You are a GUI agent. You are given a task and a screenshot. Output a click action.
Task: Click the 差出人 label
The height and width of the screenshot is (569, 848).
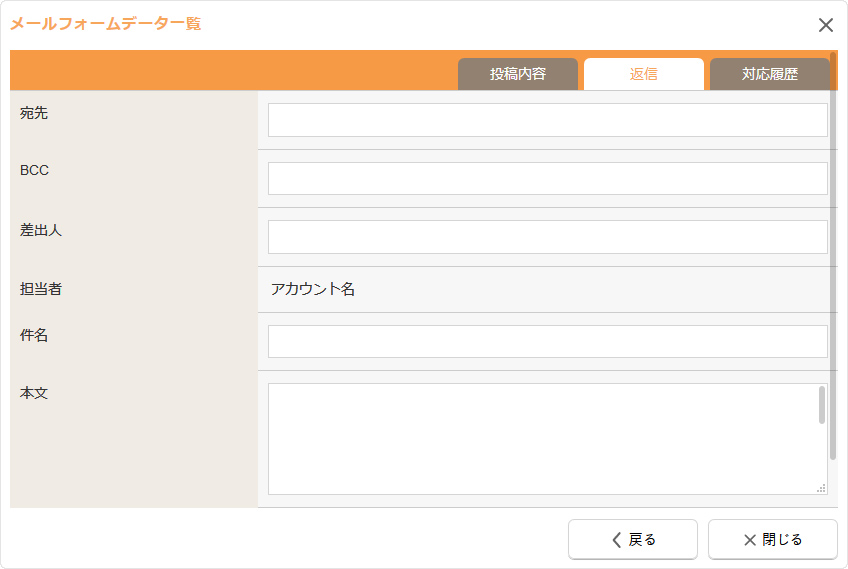[x=41, y=229]
